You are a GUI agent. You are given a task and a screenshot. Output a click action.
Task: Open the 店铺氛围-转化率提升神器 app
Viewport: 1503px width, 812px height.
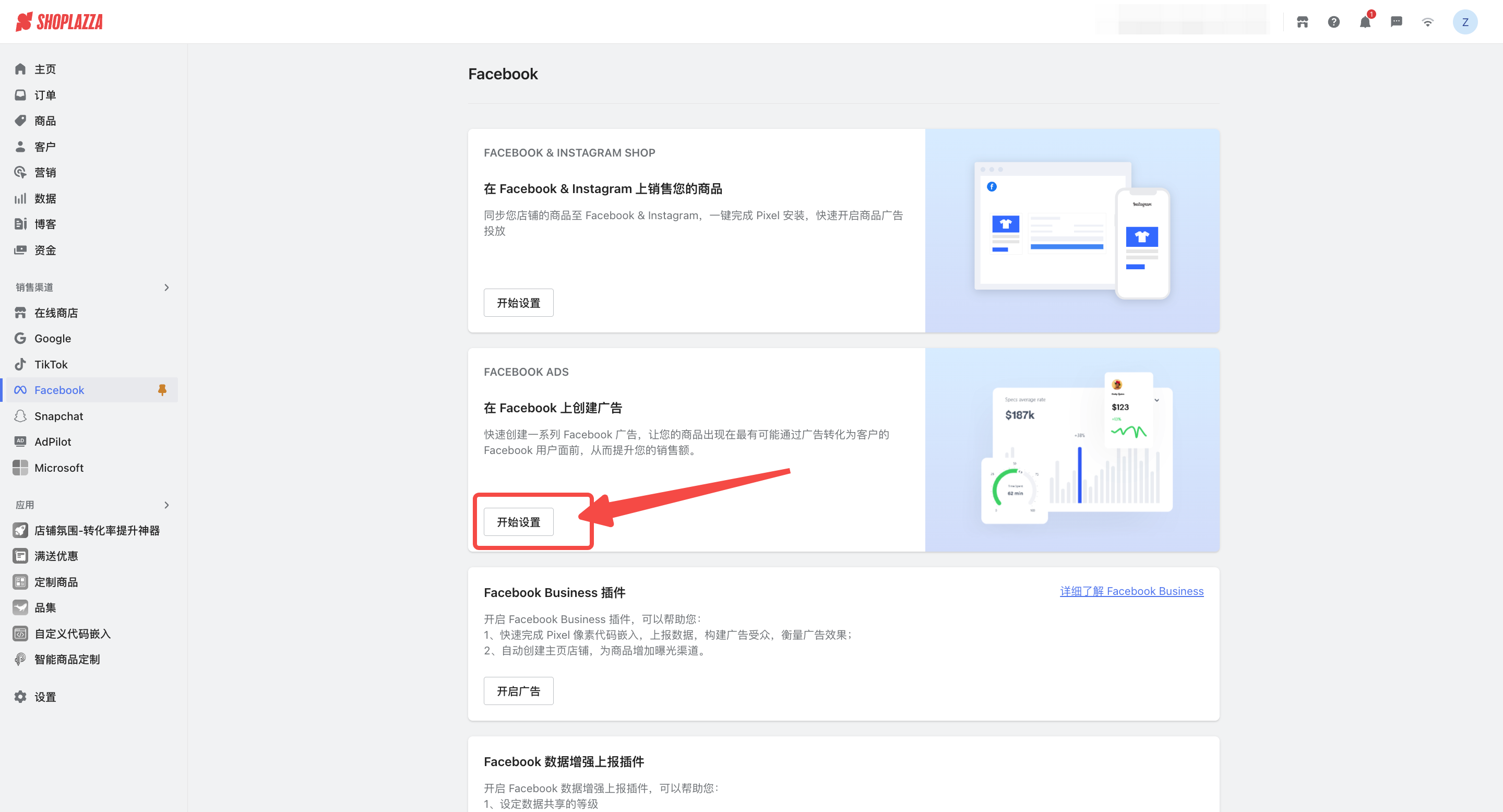pyautogui.click(x=97, y=530)
